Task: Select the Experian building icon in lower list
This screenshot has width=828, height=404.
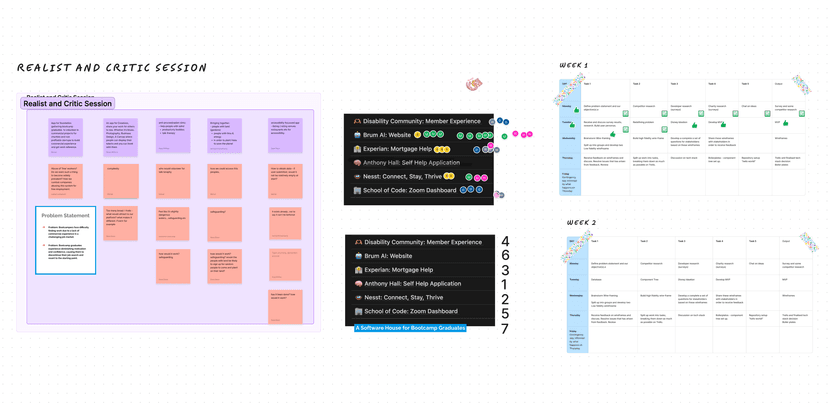Action: tap(357, 270)
